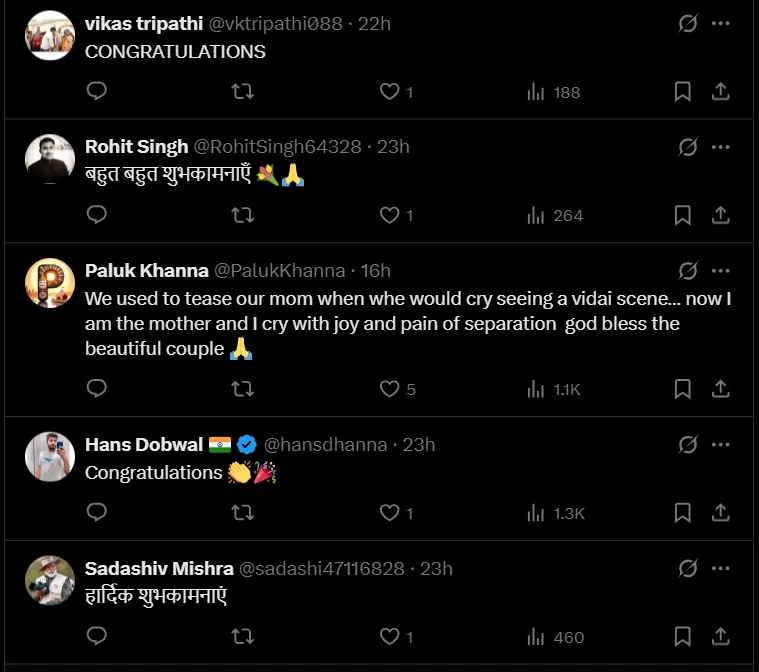The height and width of the screenshot is (672, 759).
Task: Like Sadashiv Mishra's tweet
Action: pyautogui.click(x=390, y=637)
